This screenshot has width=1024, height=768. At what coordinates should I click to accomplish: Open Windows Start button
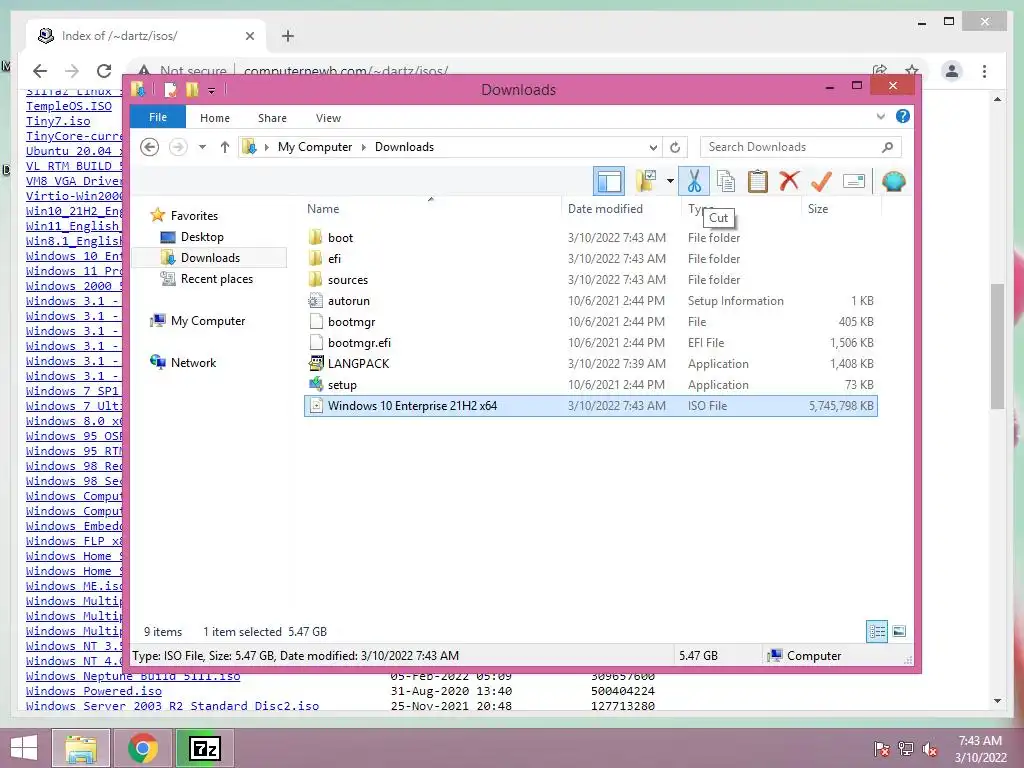pyautogui.click(x=24, y=748)
